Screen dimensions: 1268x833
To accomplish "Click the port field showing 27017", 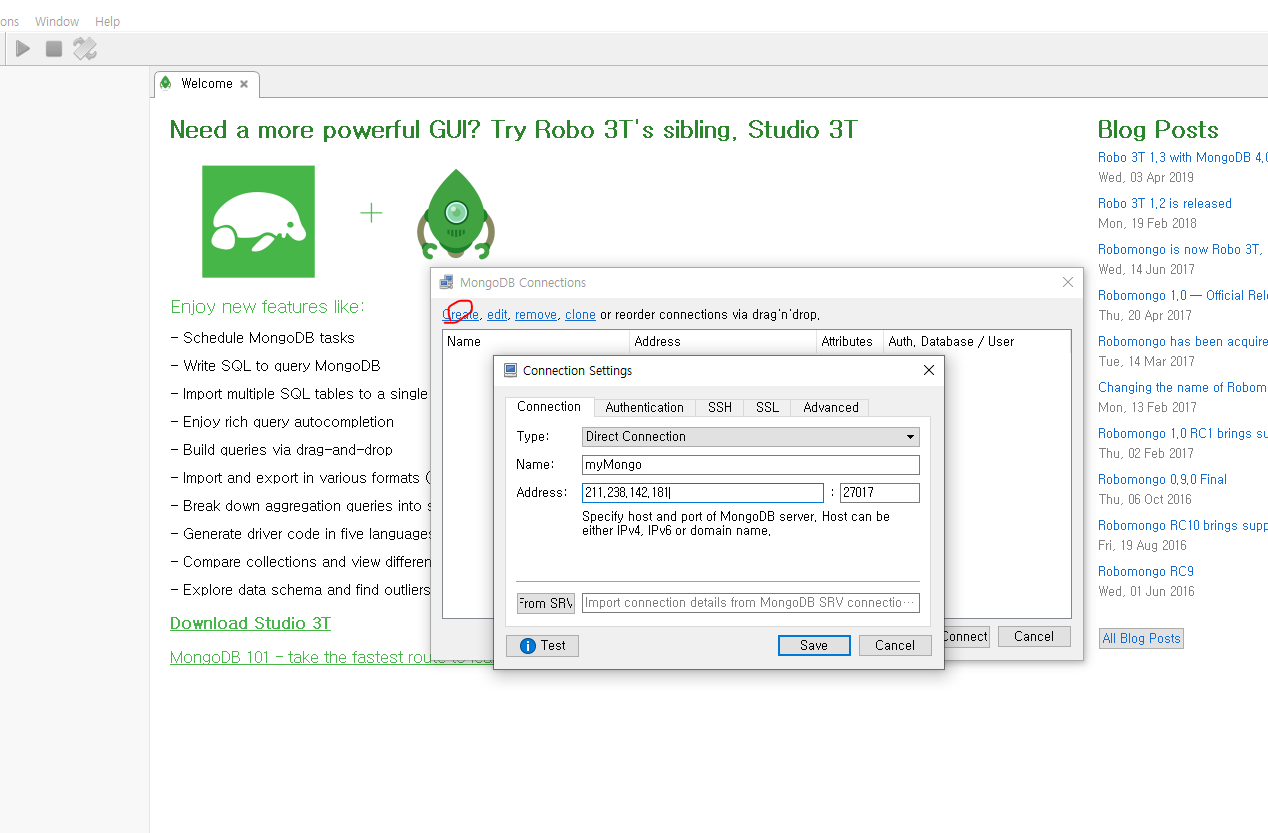I will pos(879,492).
